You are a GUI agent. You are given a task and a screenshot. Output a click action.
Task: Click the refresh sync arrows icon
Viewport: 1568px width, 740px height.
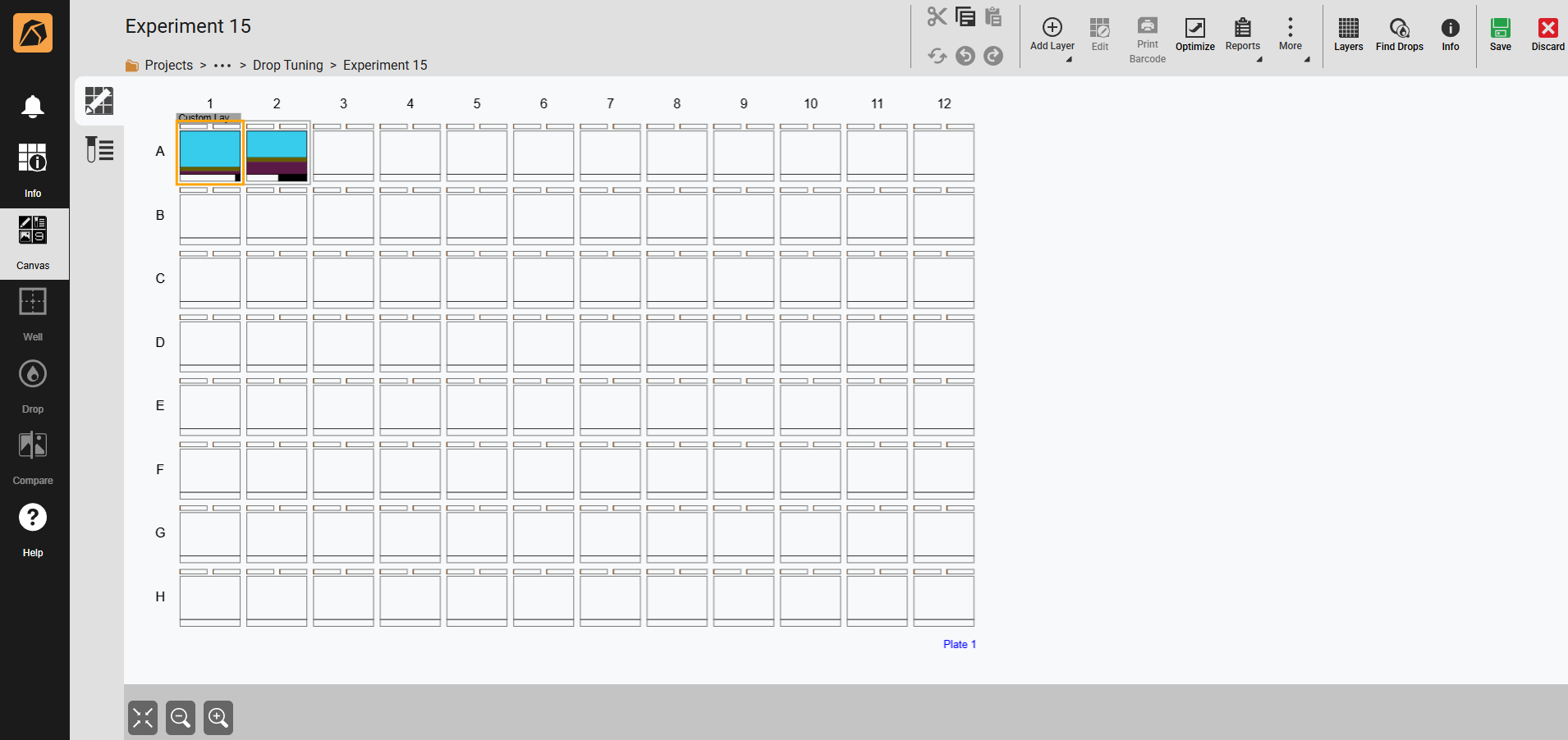tap(937, 56)
